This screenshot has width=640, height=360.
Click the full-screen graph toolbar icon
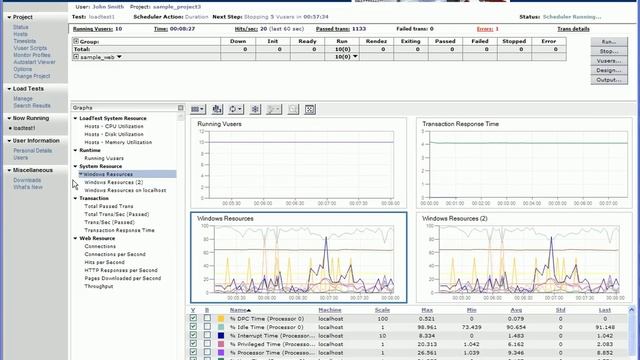310,109
